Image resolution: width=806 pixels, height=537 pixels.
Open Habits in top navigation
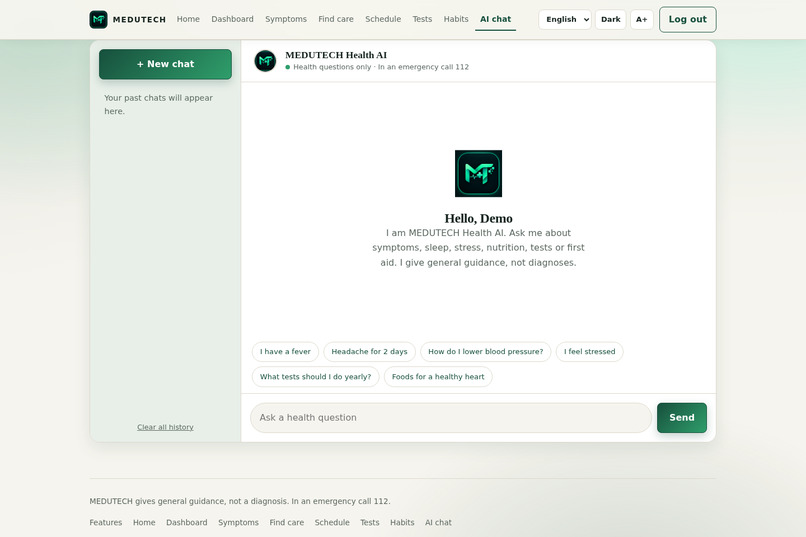(456, 19)
